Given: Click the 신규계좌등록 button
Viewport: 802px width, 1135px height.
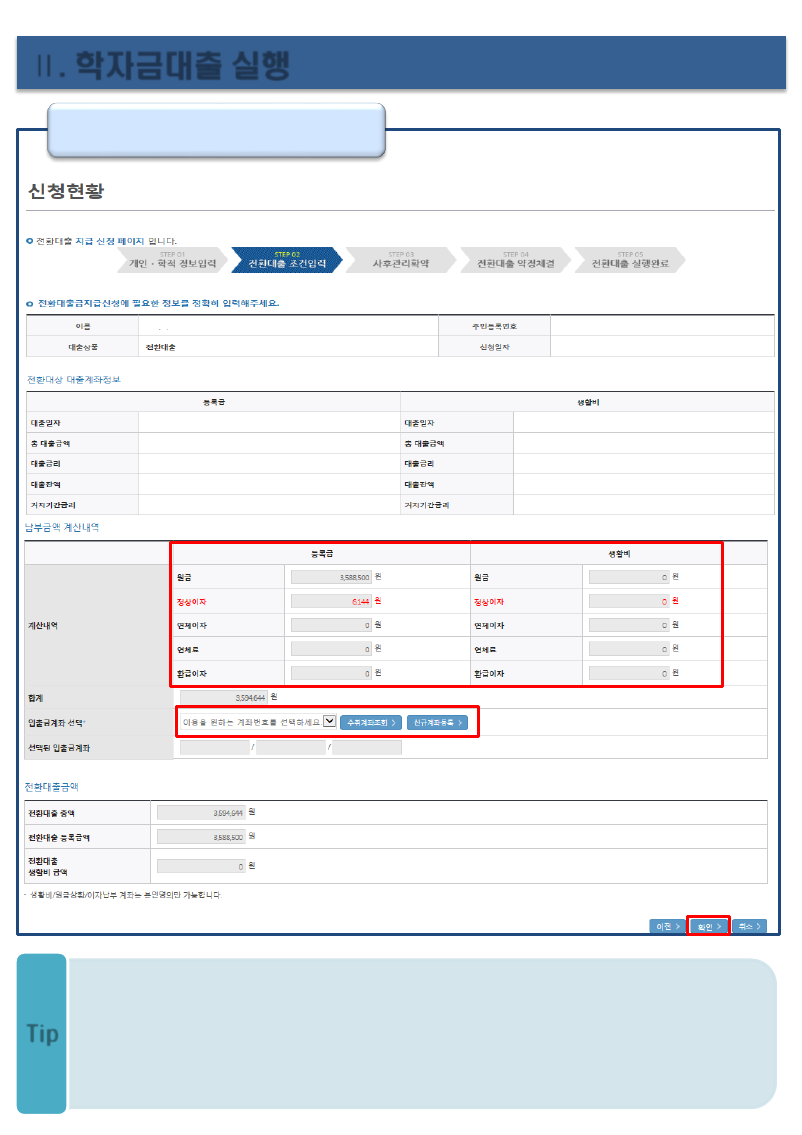Looking at the screenshot, I should coord(437,722).
